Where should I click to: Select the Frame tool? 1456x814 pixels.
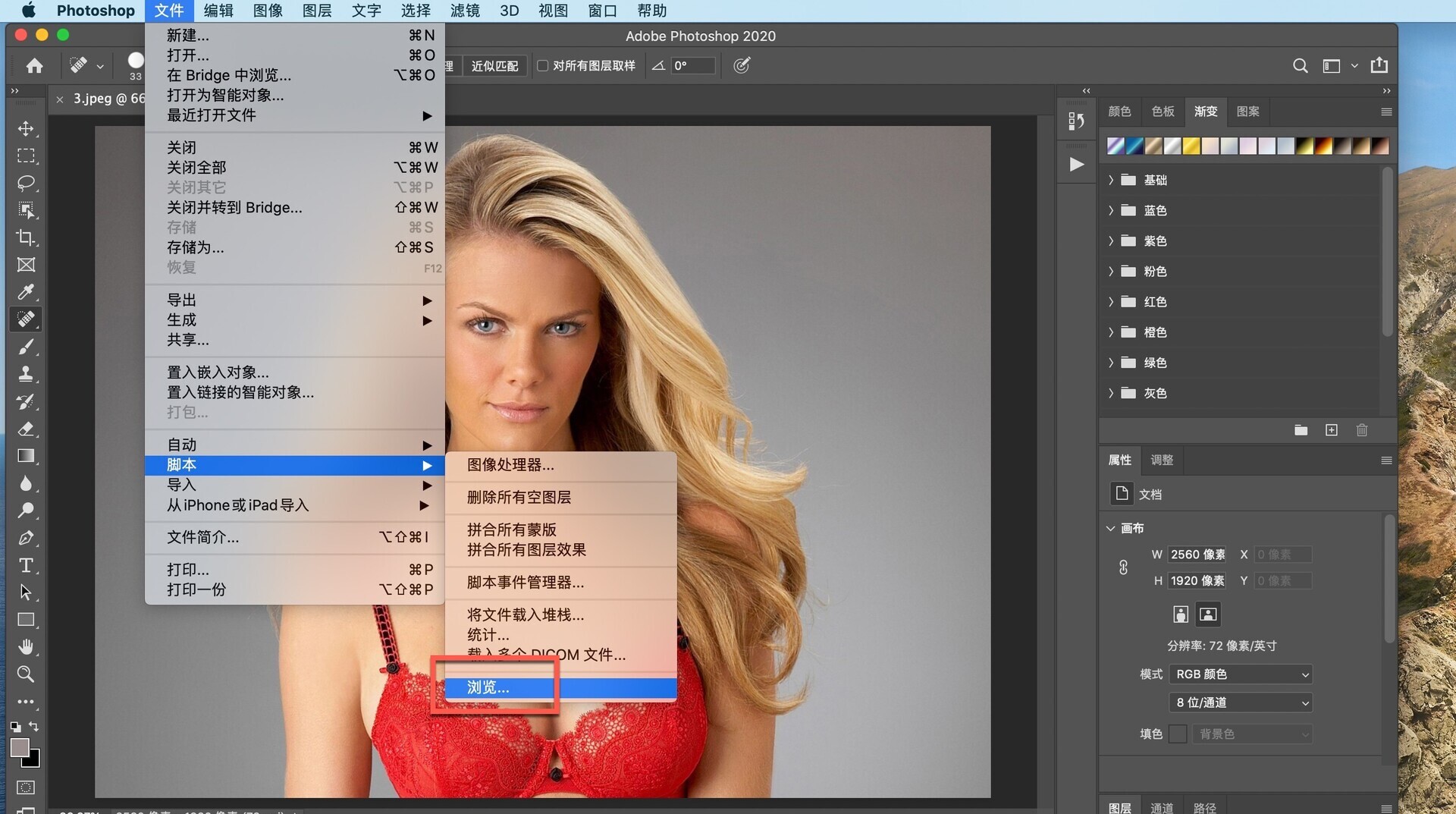(x=26, y=265)
